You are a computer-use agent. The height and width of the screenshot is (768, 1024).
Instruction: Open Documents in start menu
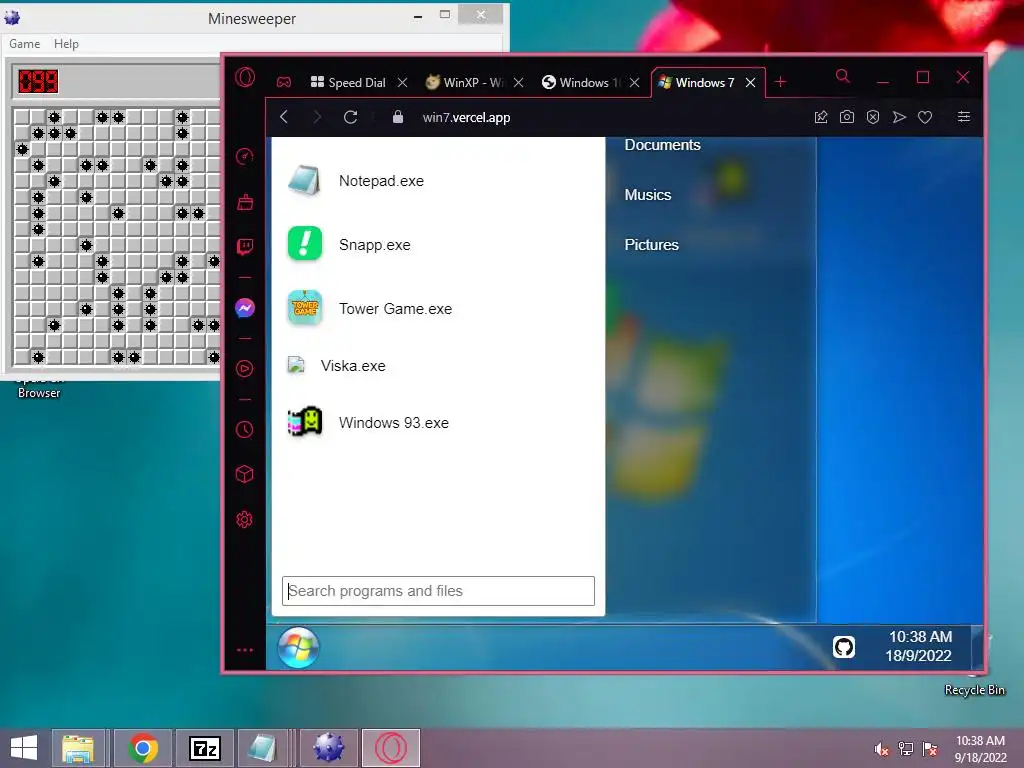662,145
